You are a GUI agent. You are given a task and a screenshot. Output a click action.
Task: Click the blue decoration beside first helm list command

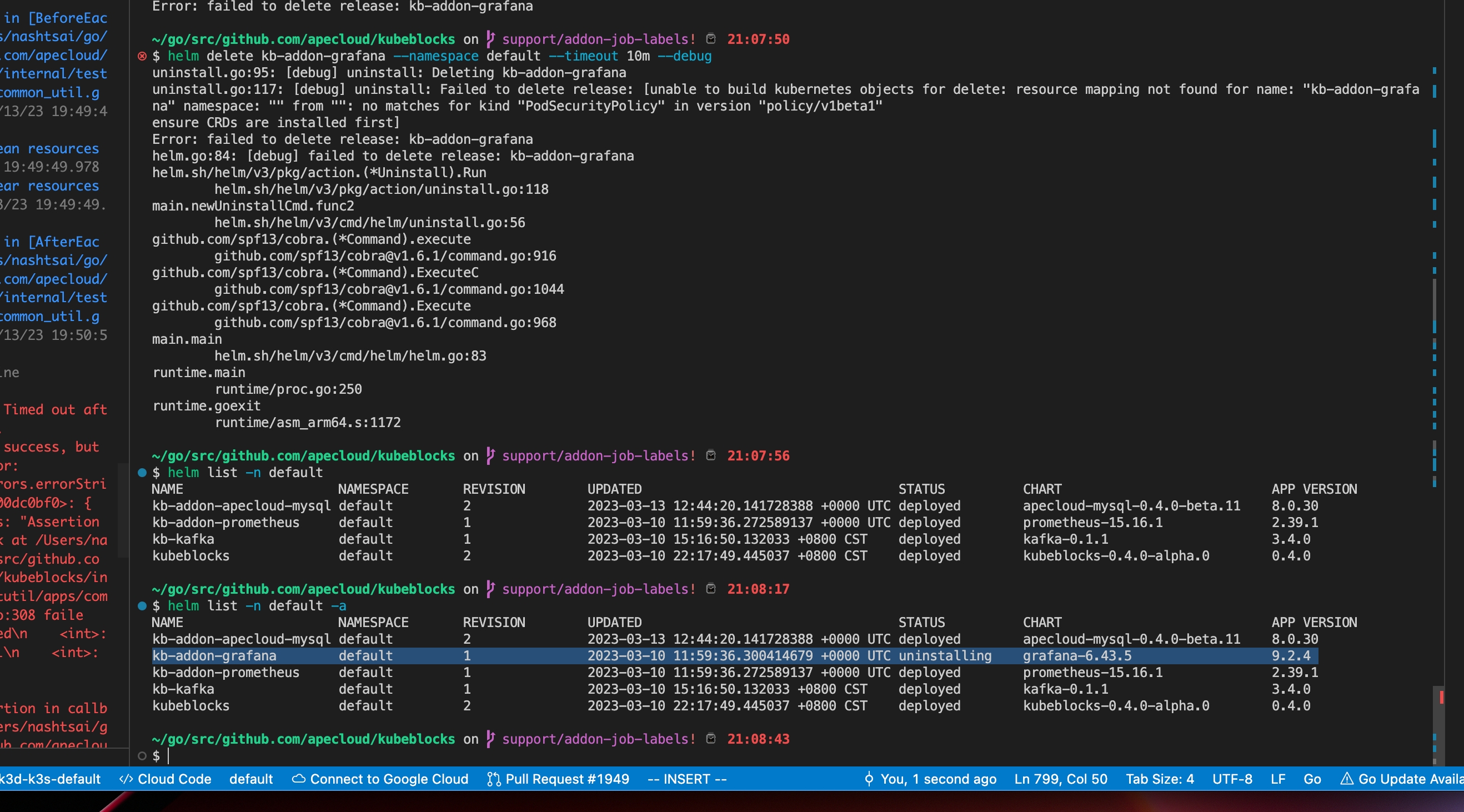point(142,473)
